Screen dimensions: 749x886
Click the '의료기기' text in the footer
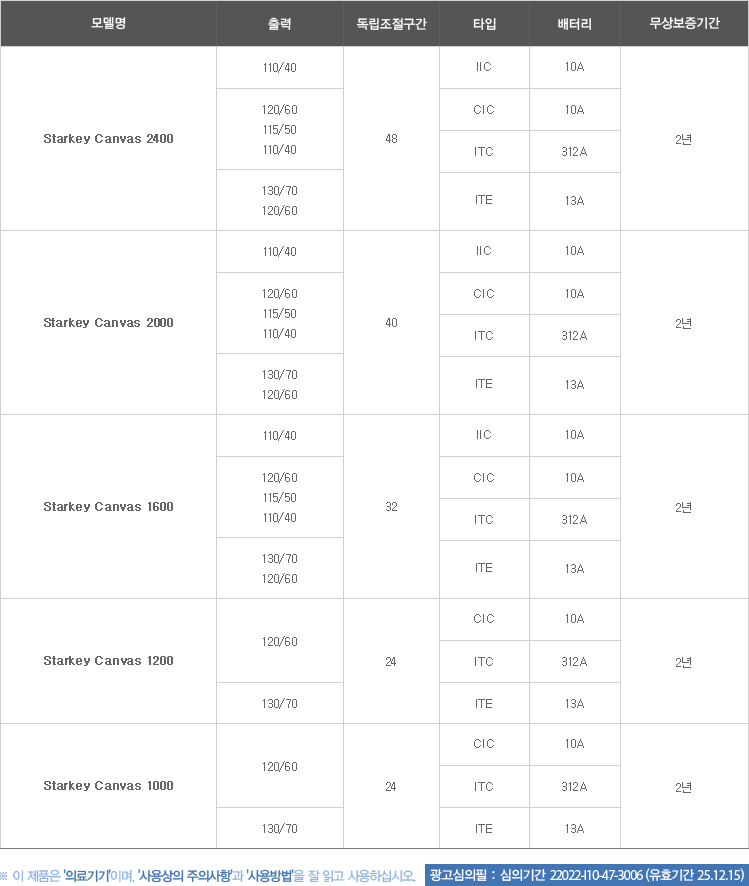pyautogui.click(x=85, y=876)
